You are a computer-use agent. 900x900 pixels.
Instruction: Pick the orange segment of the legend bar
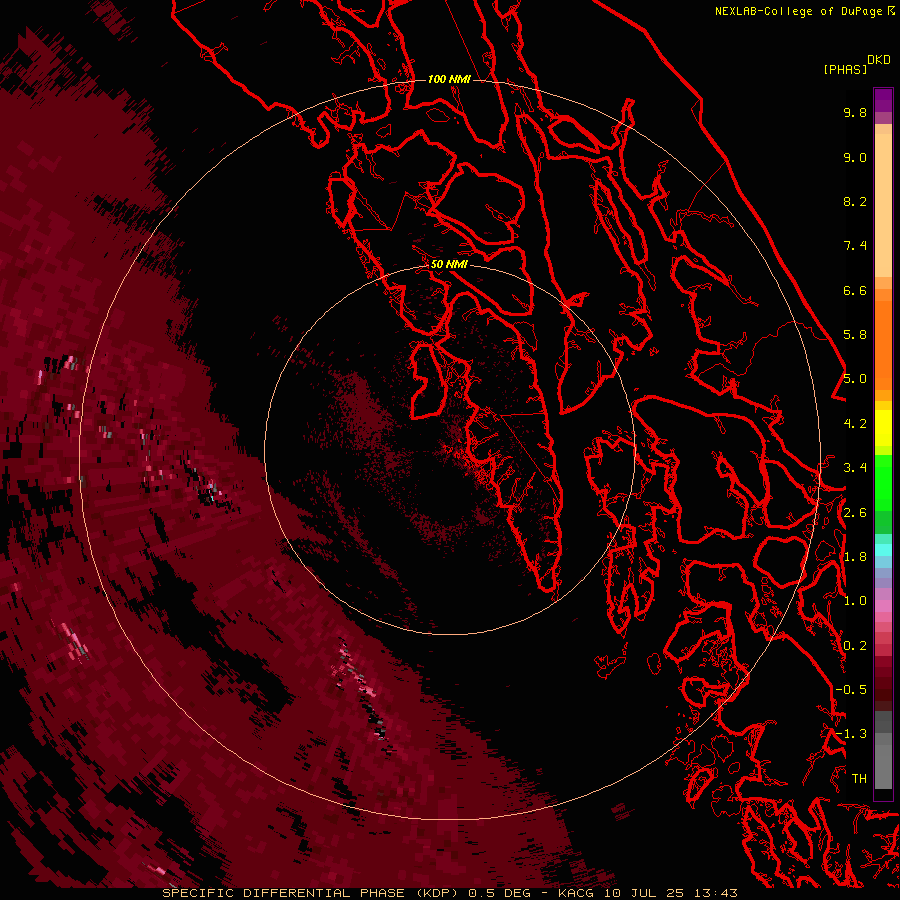883,344
